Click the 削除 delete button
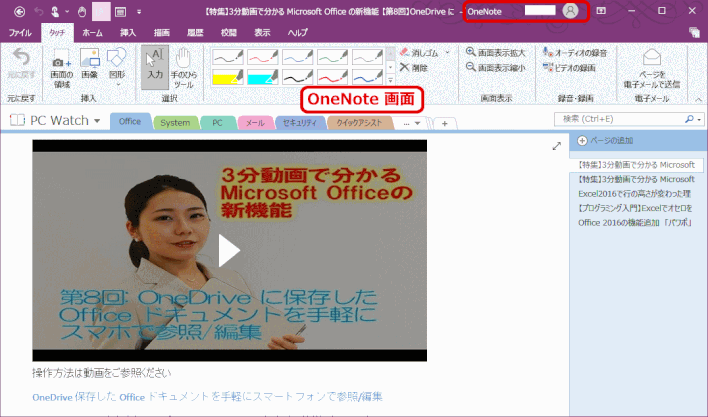Viewport: 708px width, 417px height. click(x=414, y=68)
